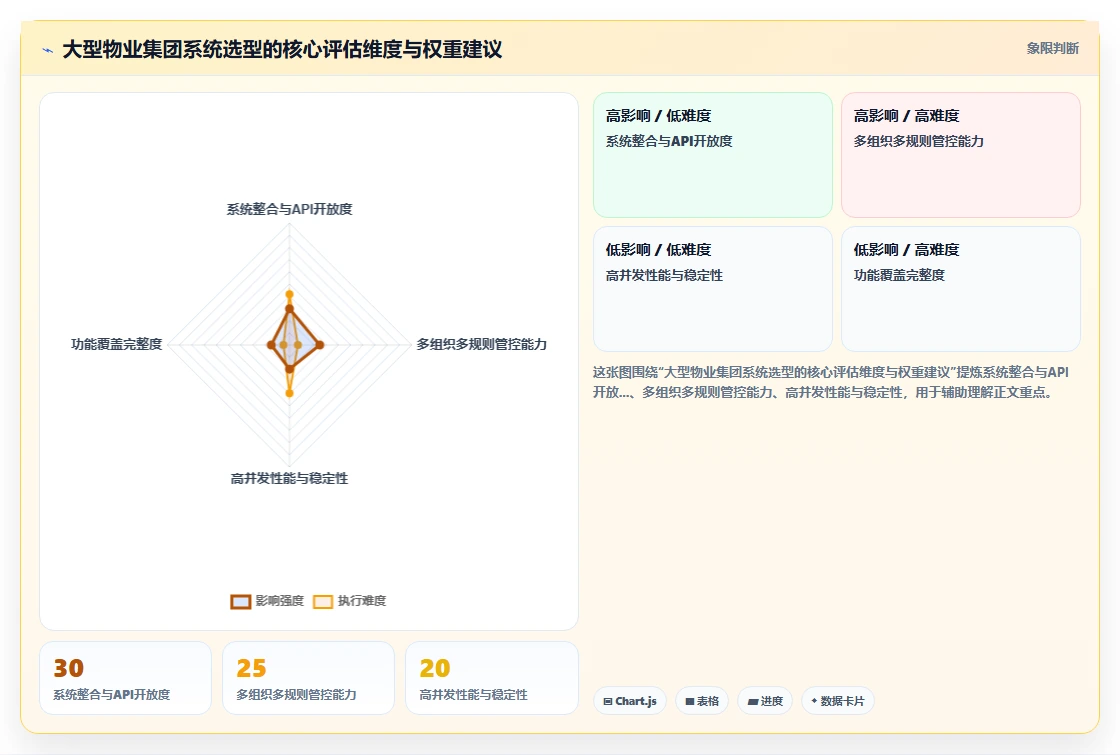Click the leftmost brown radar data point
This screenshot has height=755, width=1120.
tap(271, 345)
